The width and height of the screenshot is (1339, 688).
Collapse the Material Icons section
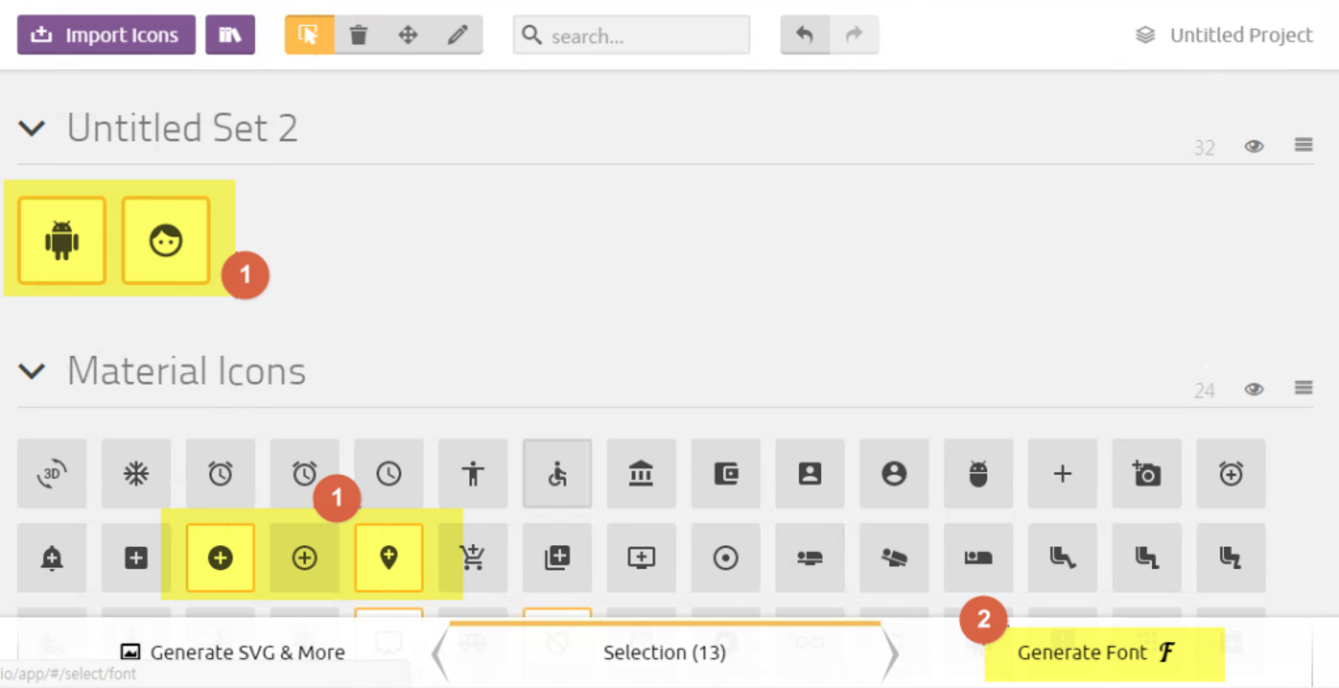click(x=32, y=372)
